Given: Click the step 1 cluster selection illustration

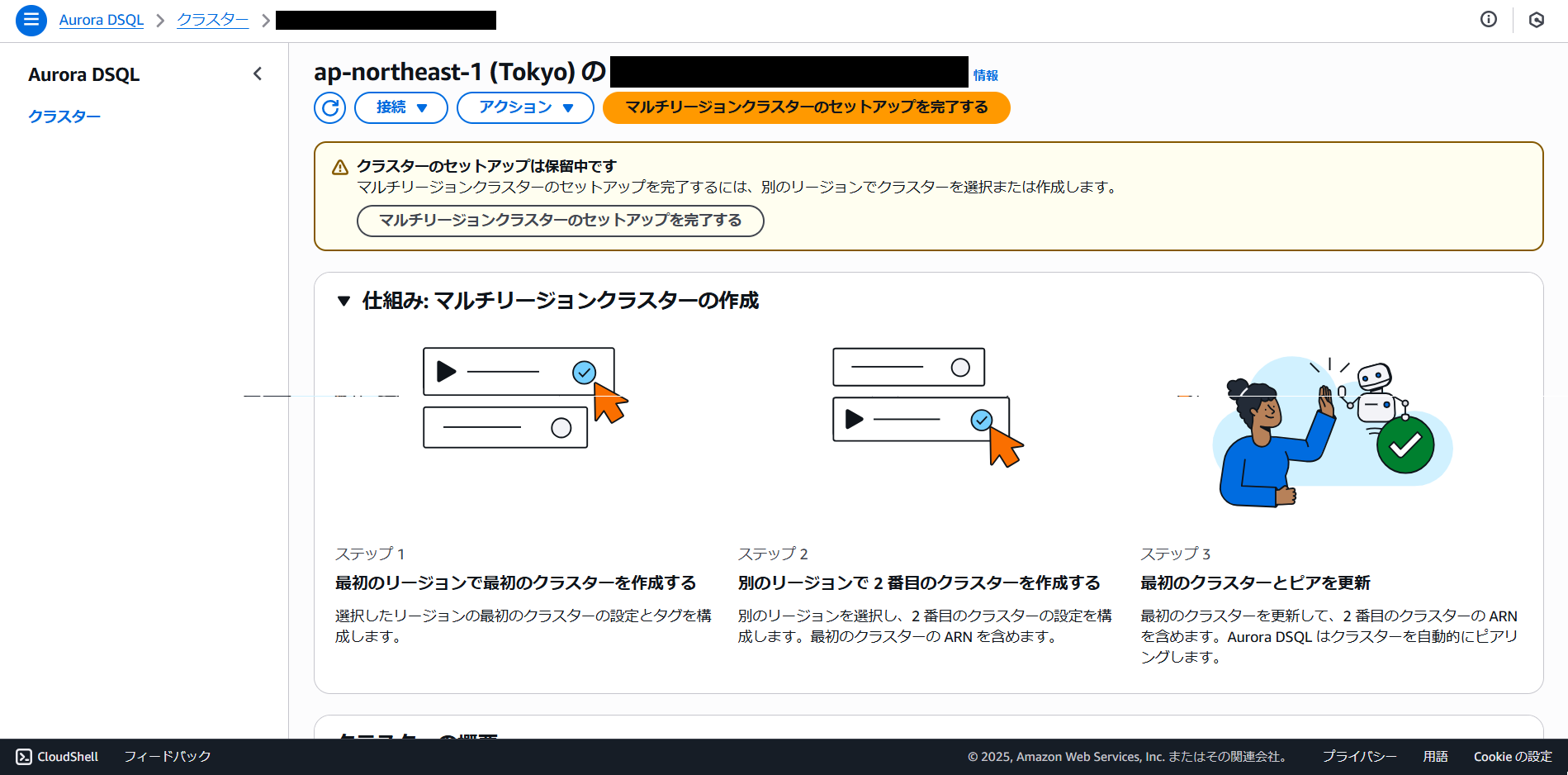Looking at the screenshot, I should [525, 398].
